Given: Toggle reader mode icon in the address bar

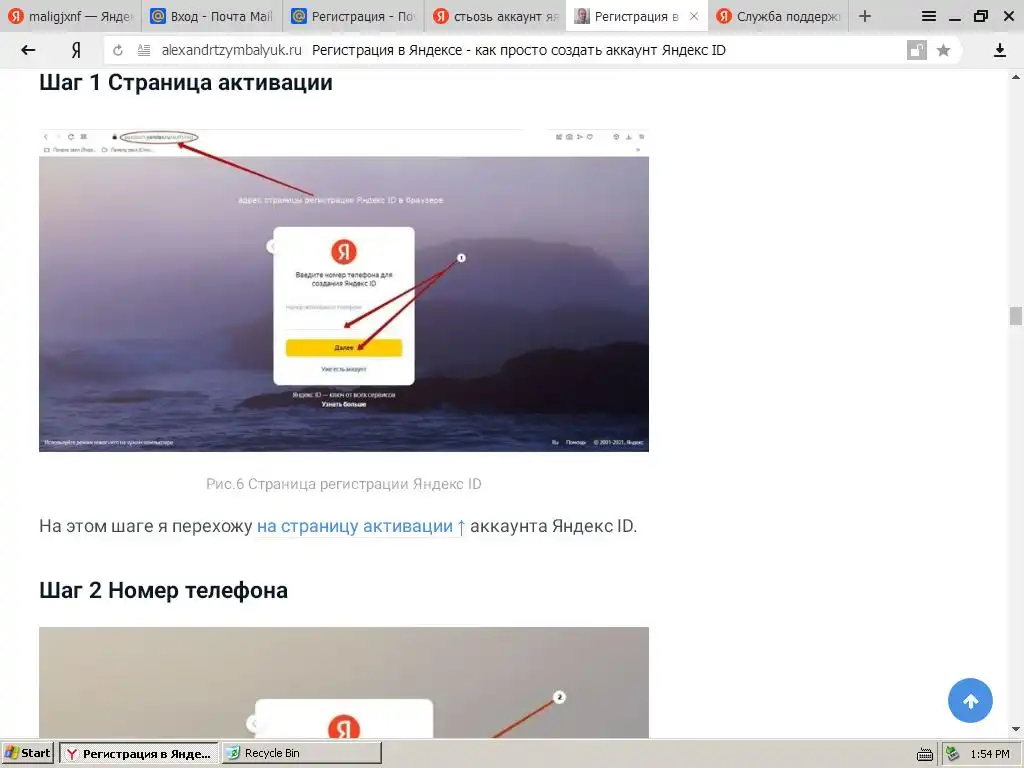Looking at the screenshot, I should pos(144,50).
